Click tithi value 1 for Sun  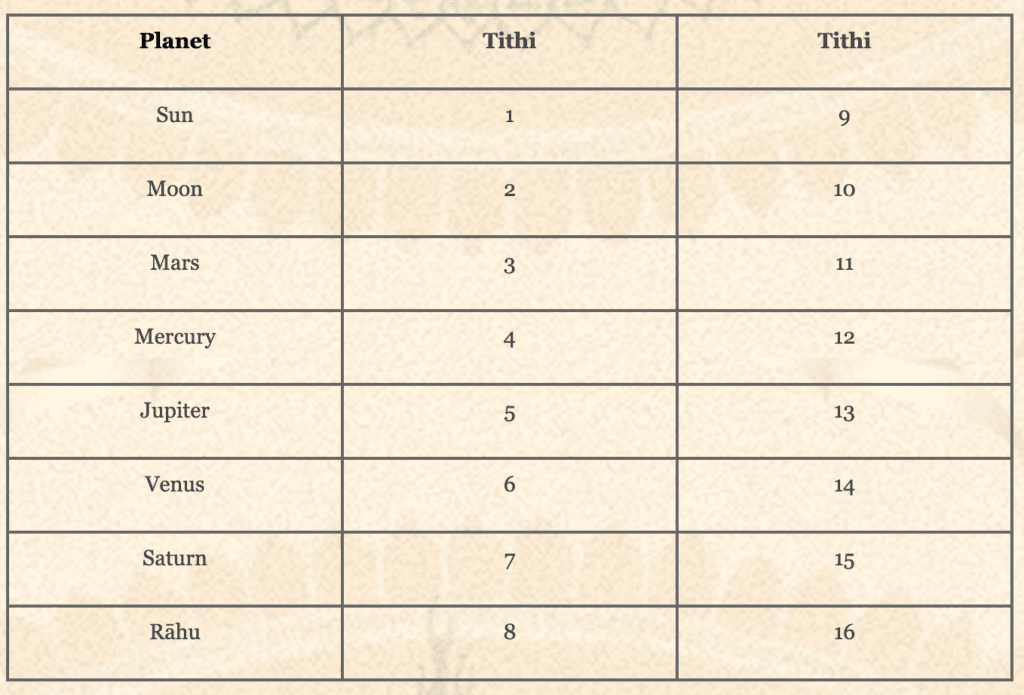(x=510, y=116)
